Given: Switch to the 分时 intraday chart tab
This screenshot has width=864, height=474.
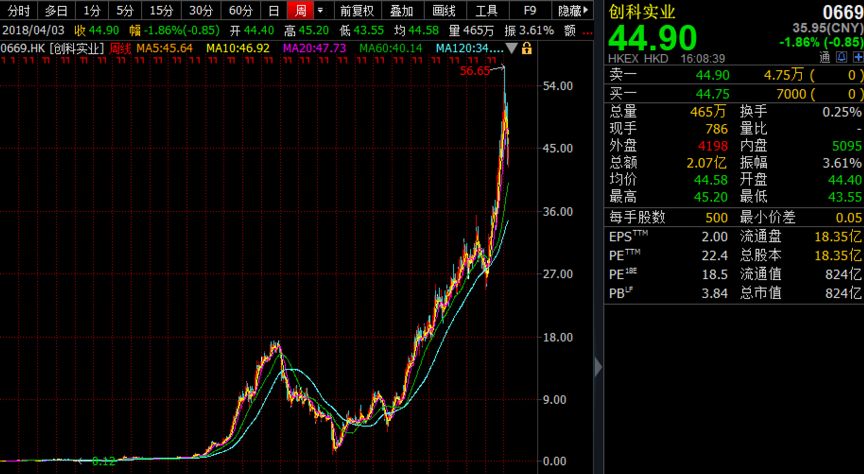Looking at the screenshot, I should [18, 10].
